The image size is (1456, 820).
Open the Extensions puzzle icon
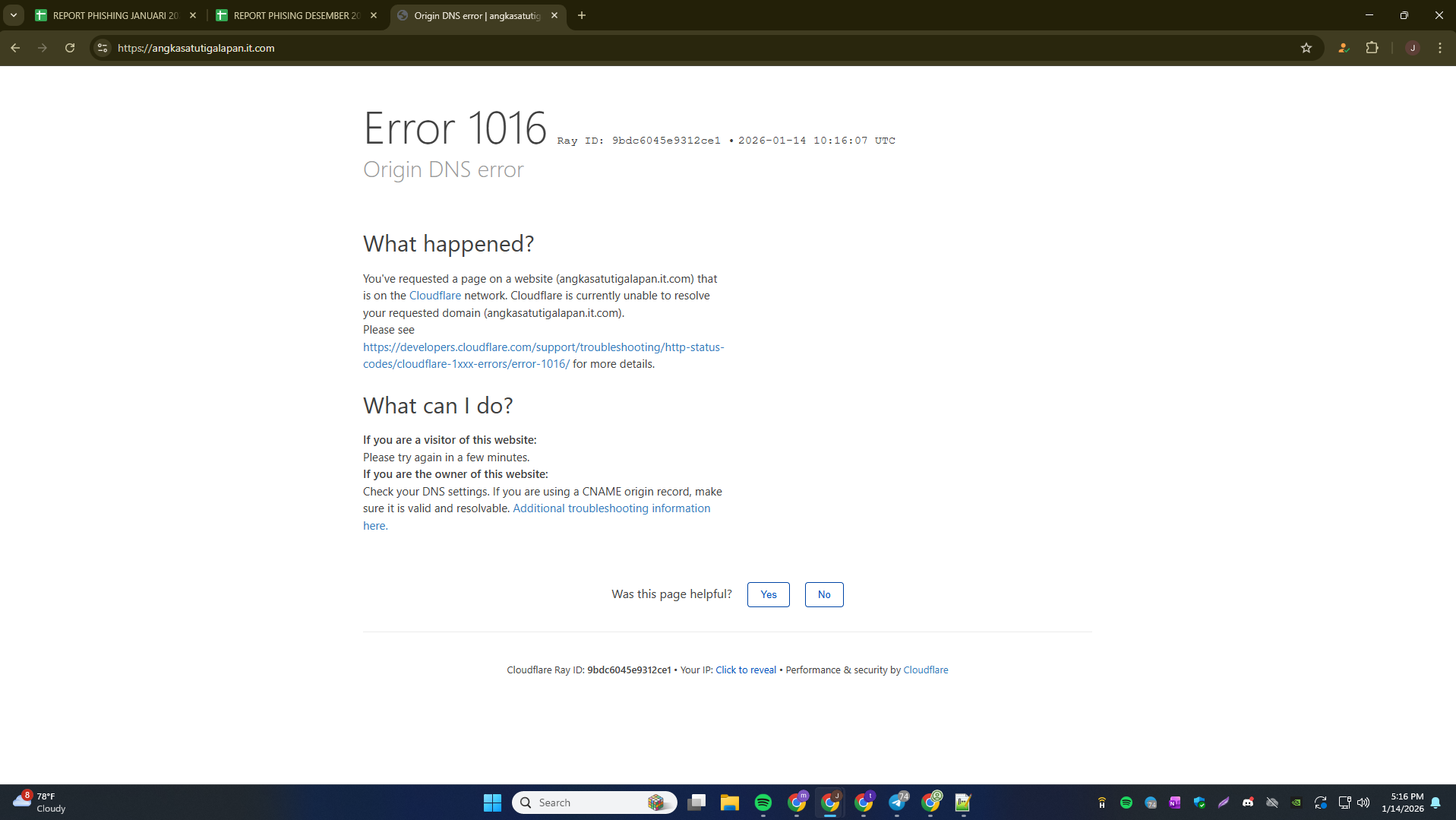(1372, 48)
